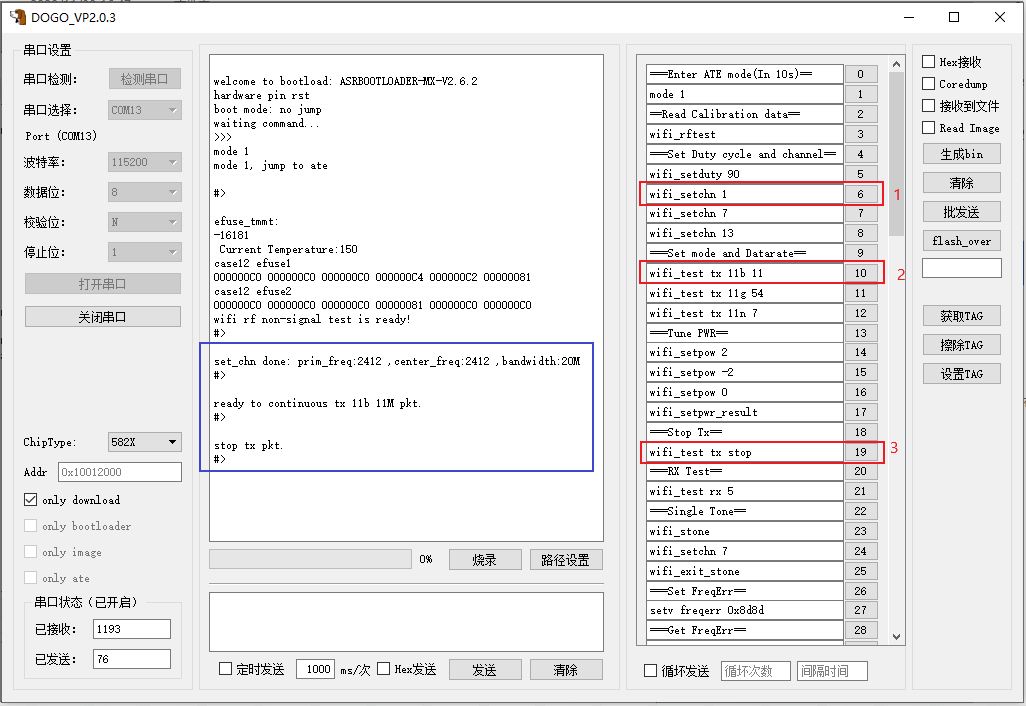Click the setv freqerr 0x8d8d field
This screenshot has width=1026, height=706.
[x=745, y=610]
